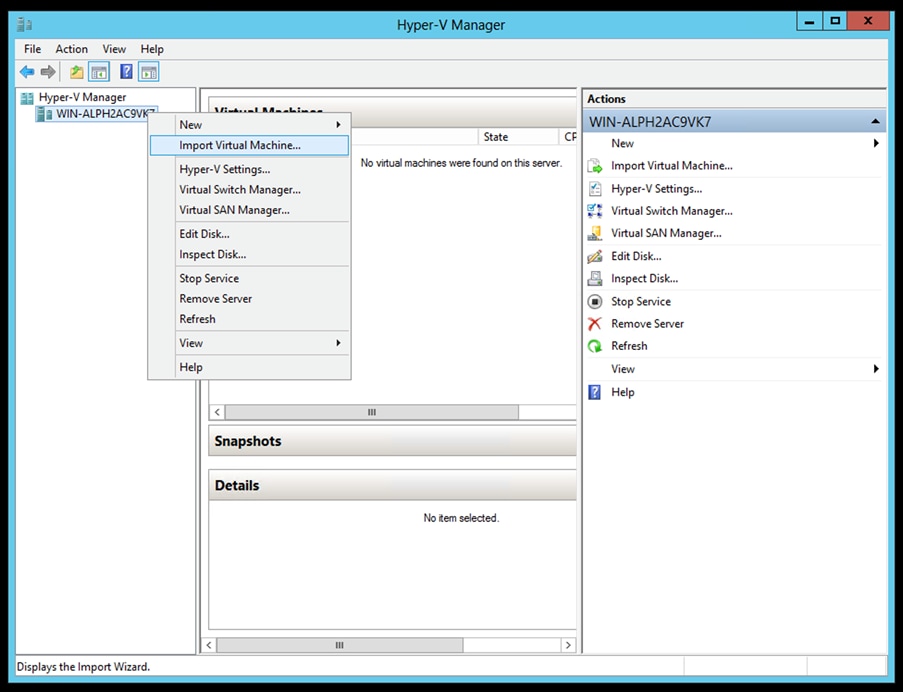Screen dimensions: 903x692
Task: Click Import Virtual Machine link in Actions pane
Action: [671, 166]
